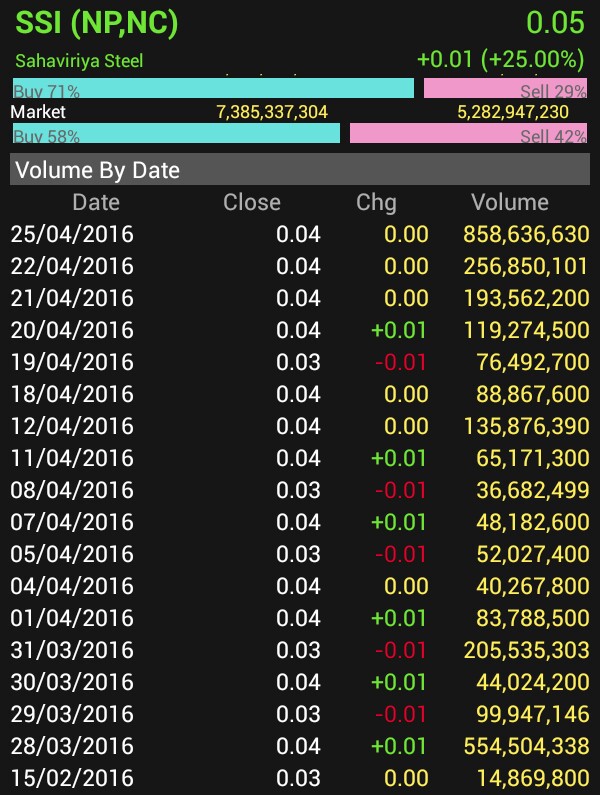Select market sell value 5,282,947,230
The height and width of the screenshot is (795, 600).
513,112
